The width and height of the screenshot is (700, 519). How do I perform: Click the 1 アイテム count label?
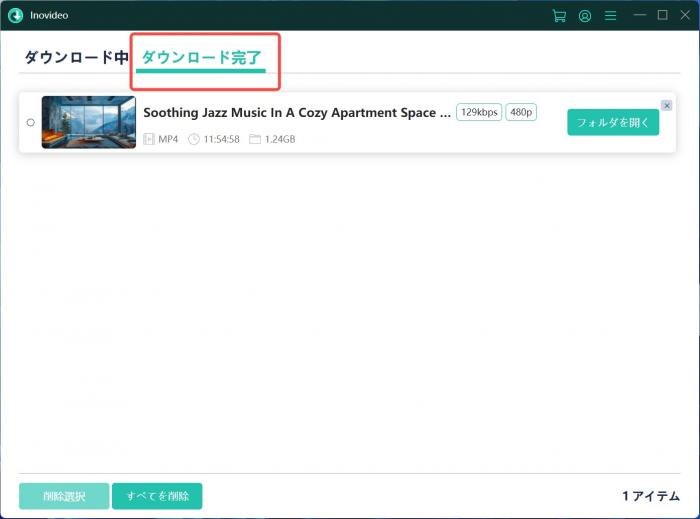[x=651, y=496]
